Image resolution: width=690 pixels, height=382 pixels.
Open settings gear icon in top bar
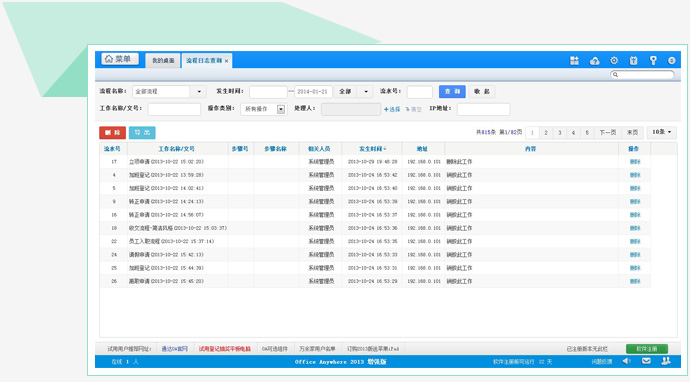point(614,61)
